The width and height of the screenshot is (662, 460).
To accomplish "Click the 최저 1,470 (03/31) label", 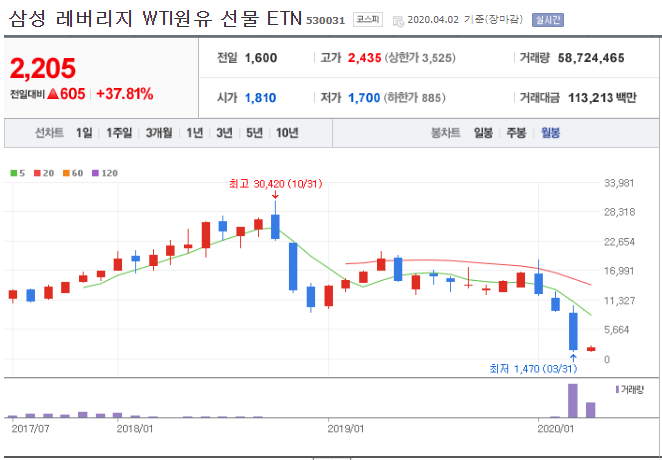I will 533,369.
